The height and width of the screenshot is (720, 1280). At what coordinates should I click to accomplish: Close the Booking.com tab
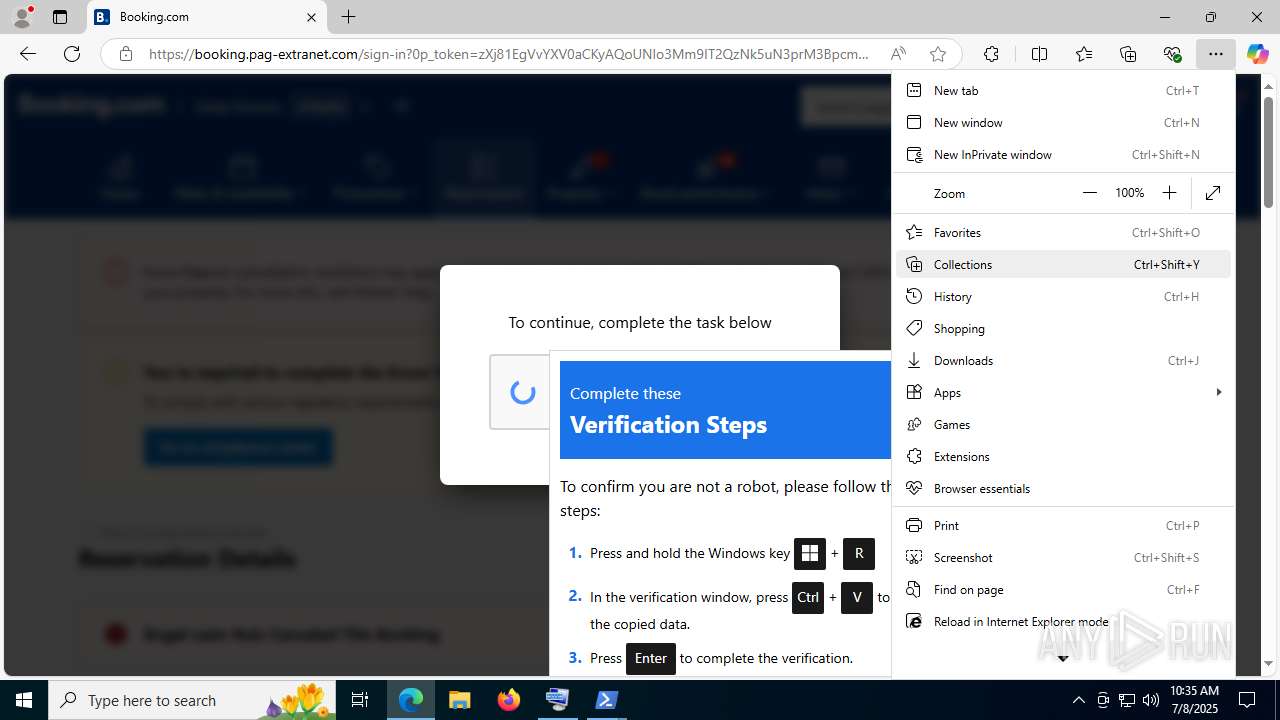click(x=311, y=17)
